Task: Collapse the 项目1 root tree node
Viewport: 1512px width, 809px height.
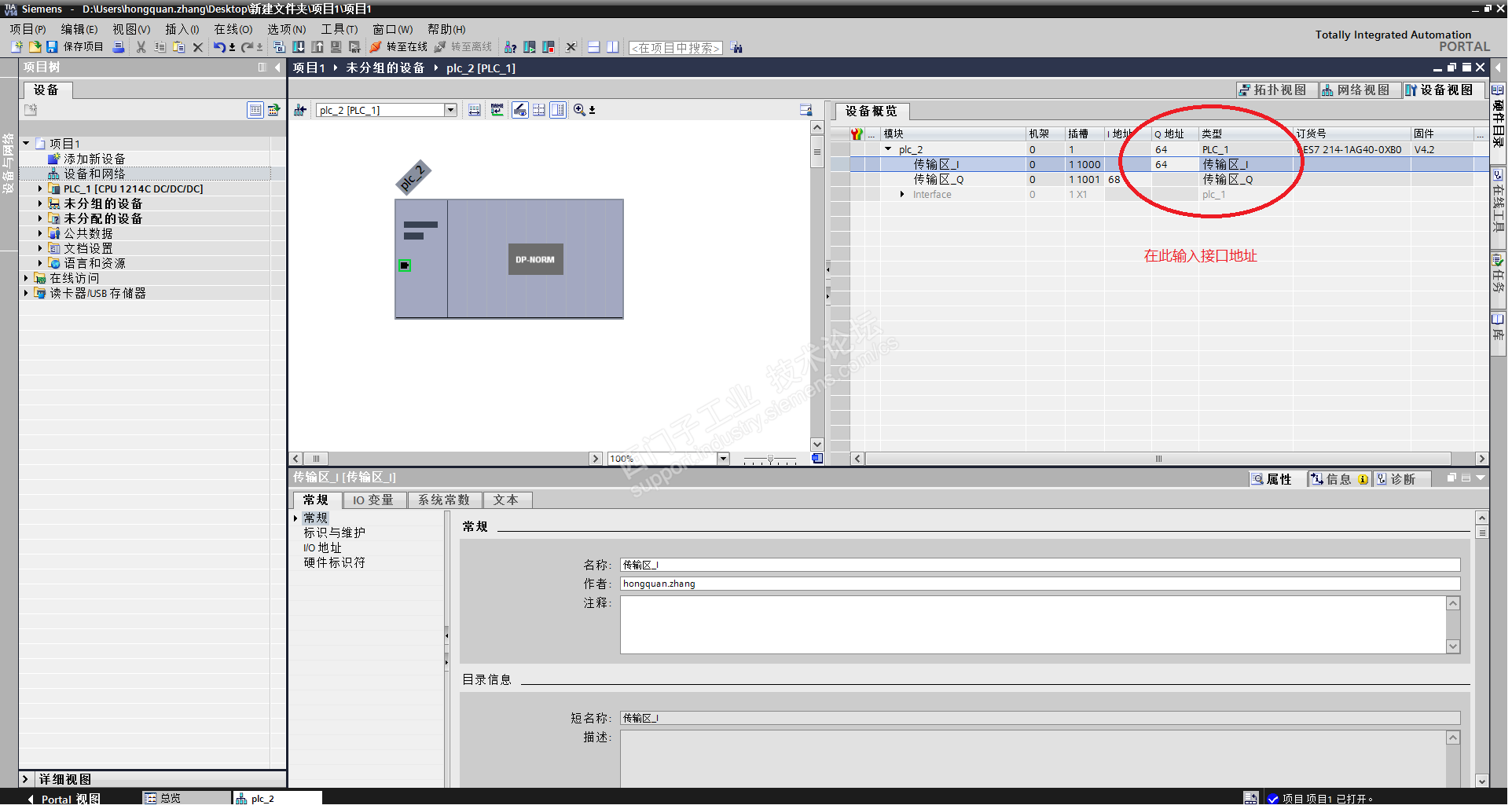Action: coord(26,144)
